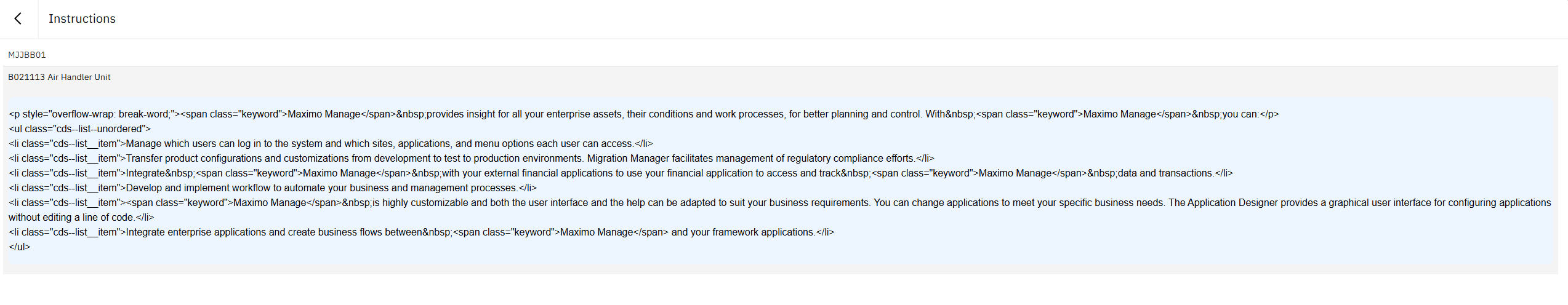Click the closing ul tag line
Screen dimensions: 1568x305
tap(19, 247)
